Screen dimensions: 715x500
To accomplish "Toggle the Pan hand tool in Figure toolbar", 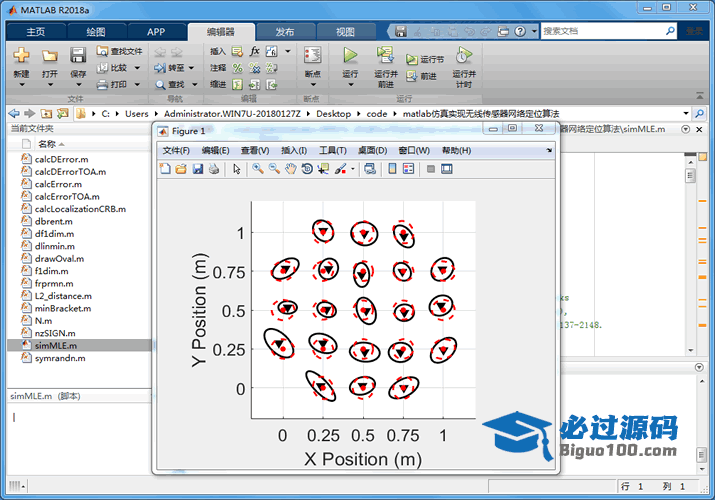I will (290, 169).
